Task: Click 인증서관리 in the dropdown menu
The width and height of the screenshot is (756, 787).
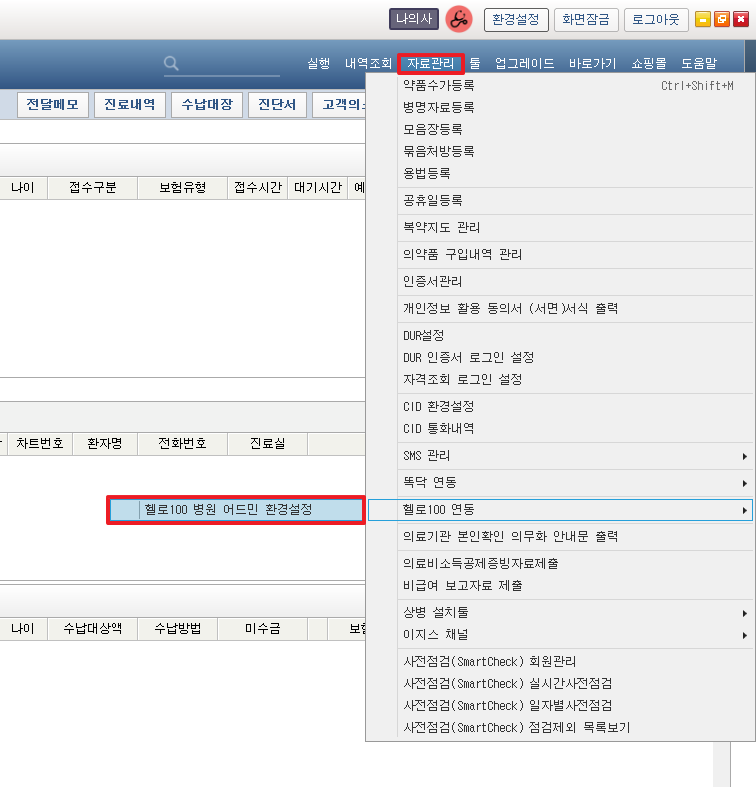Action: point(432,282)
